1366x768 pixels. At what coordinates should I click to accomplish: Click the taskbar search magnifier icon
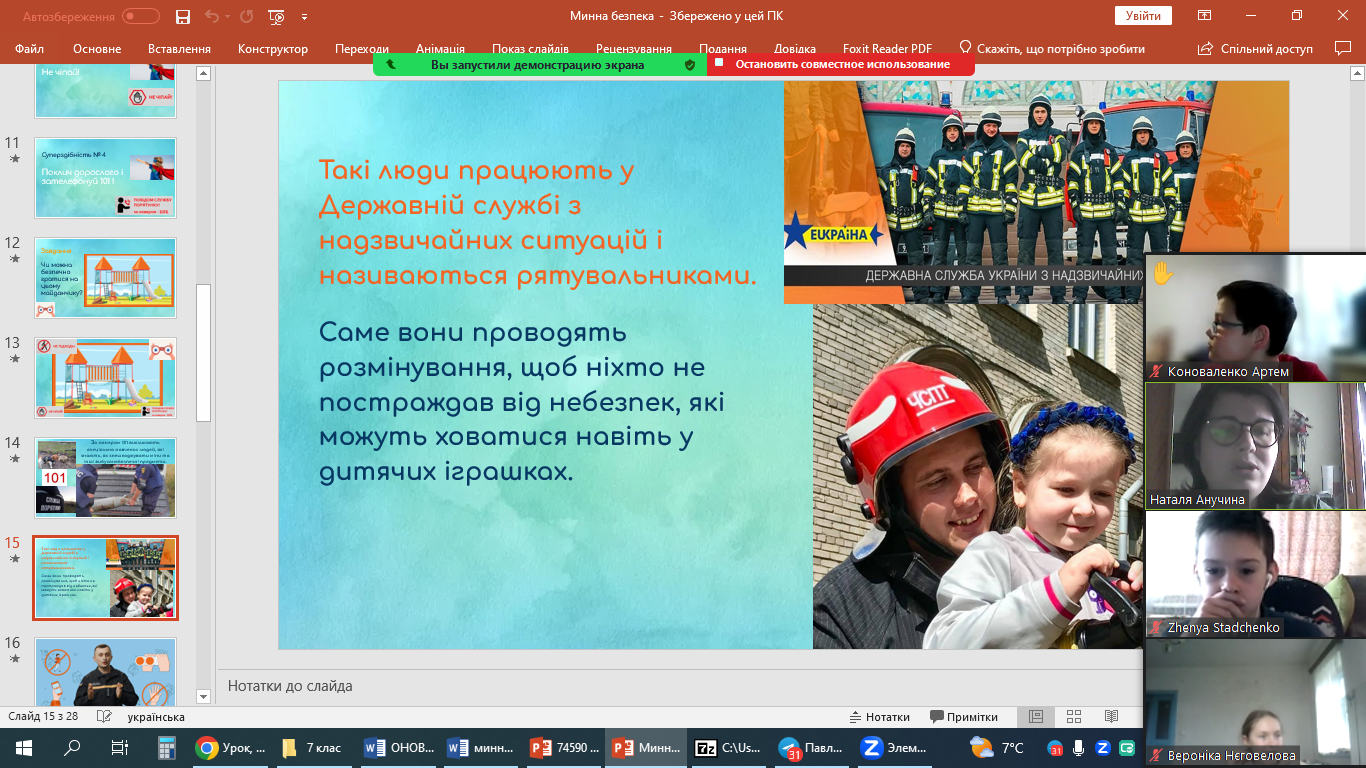click(x=72, y=747)
